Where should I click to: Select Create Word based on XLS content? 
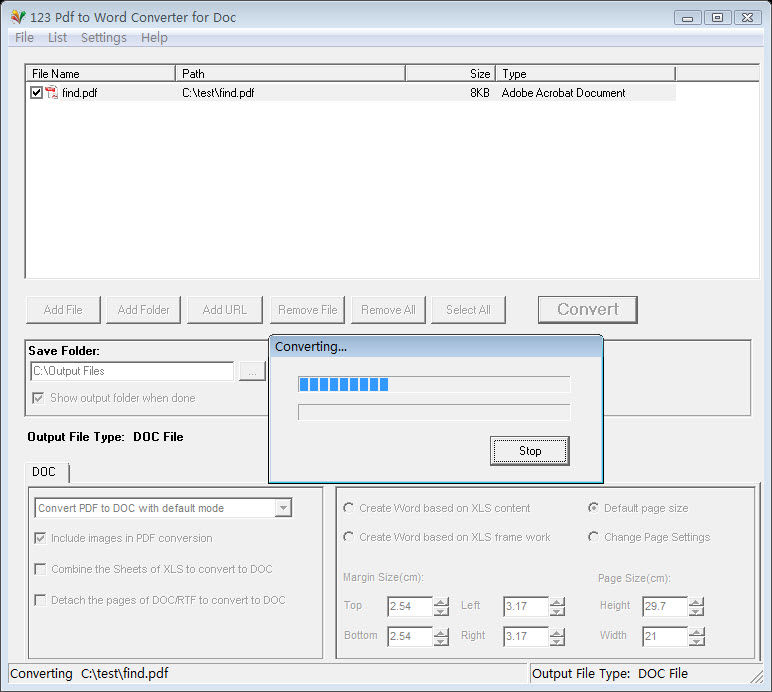[349, 507]
